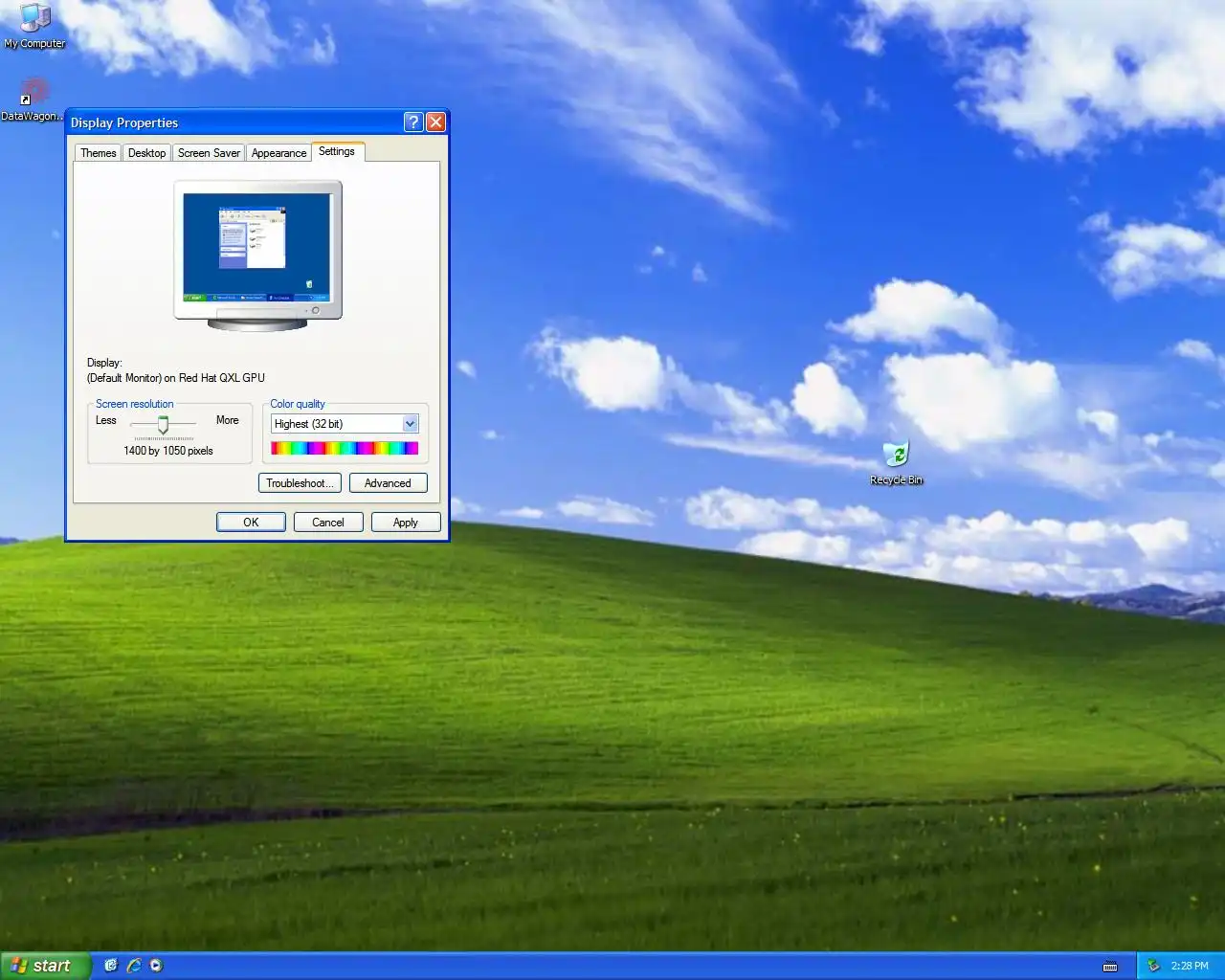Viewport: 1225px width, 980px height.
Task: Switch to the Screen Saver tab
Action: 209,153
